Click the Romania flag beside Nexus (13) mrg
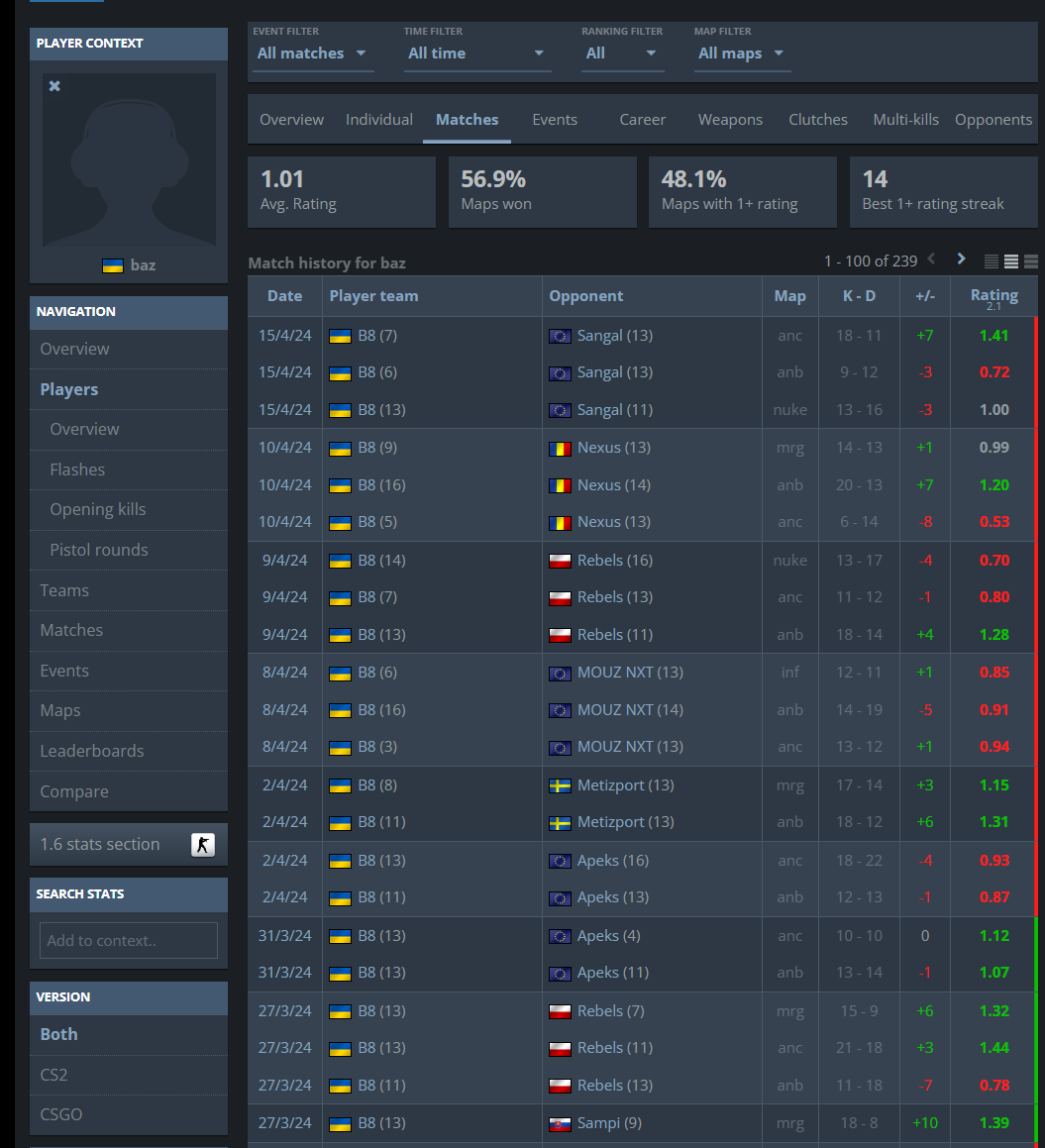Viewport: 1045px width, 1148px height. (560, 449)
